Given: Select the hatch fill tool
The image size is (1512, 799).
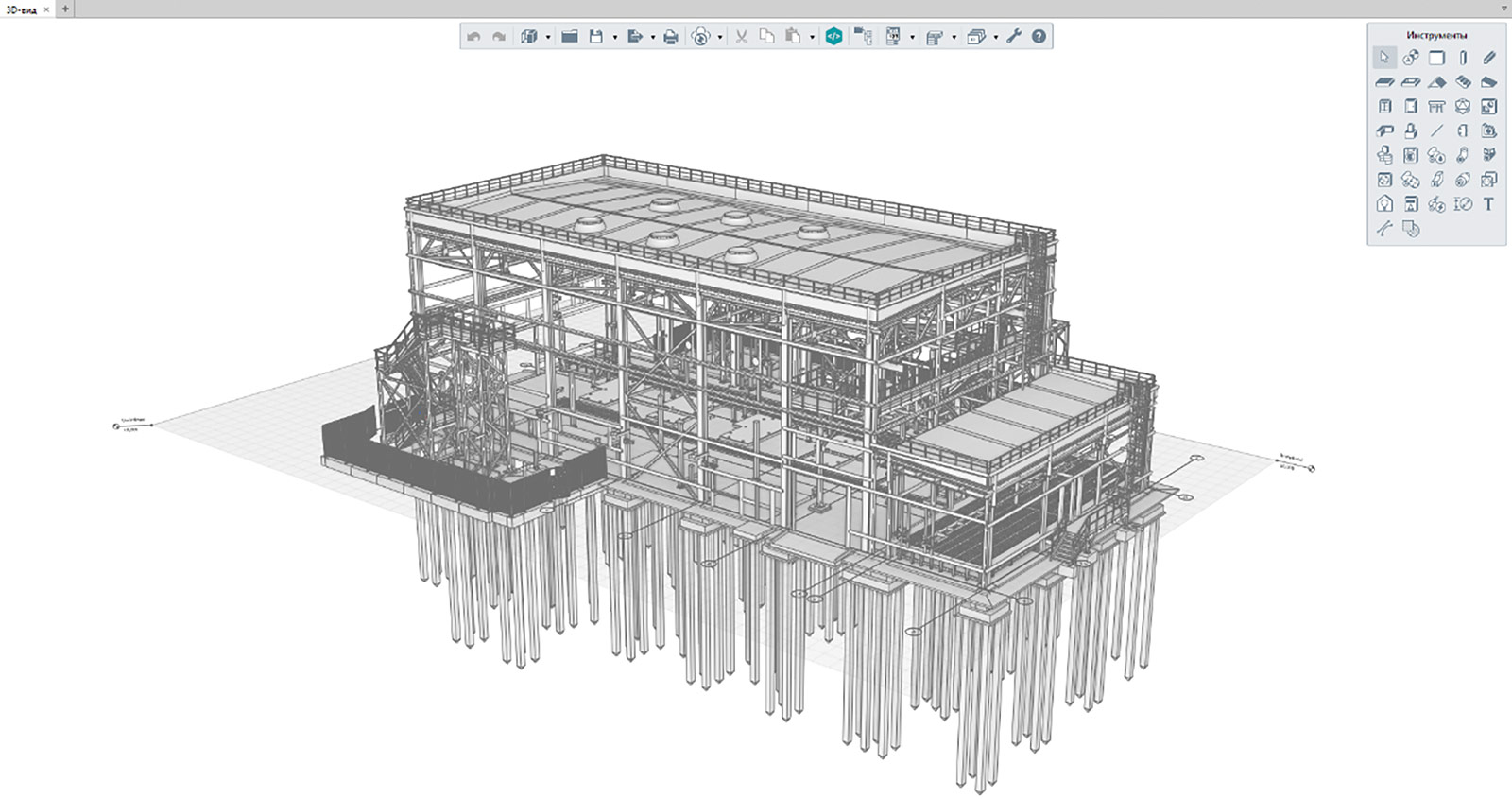Looking at the screenshot, I should point(1411,229).
